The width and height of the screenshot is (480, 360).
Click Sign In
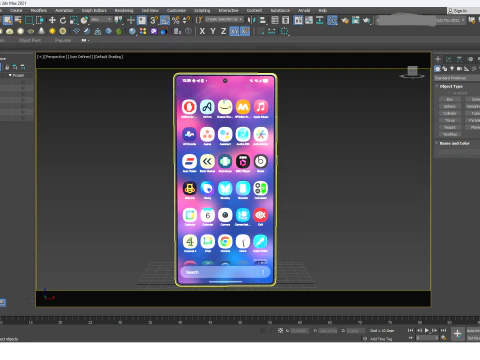[458, 11]
